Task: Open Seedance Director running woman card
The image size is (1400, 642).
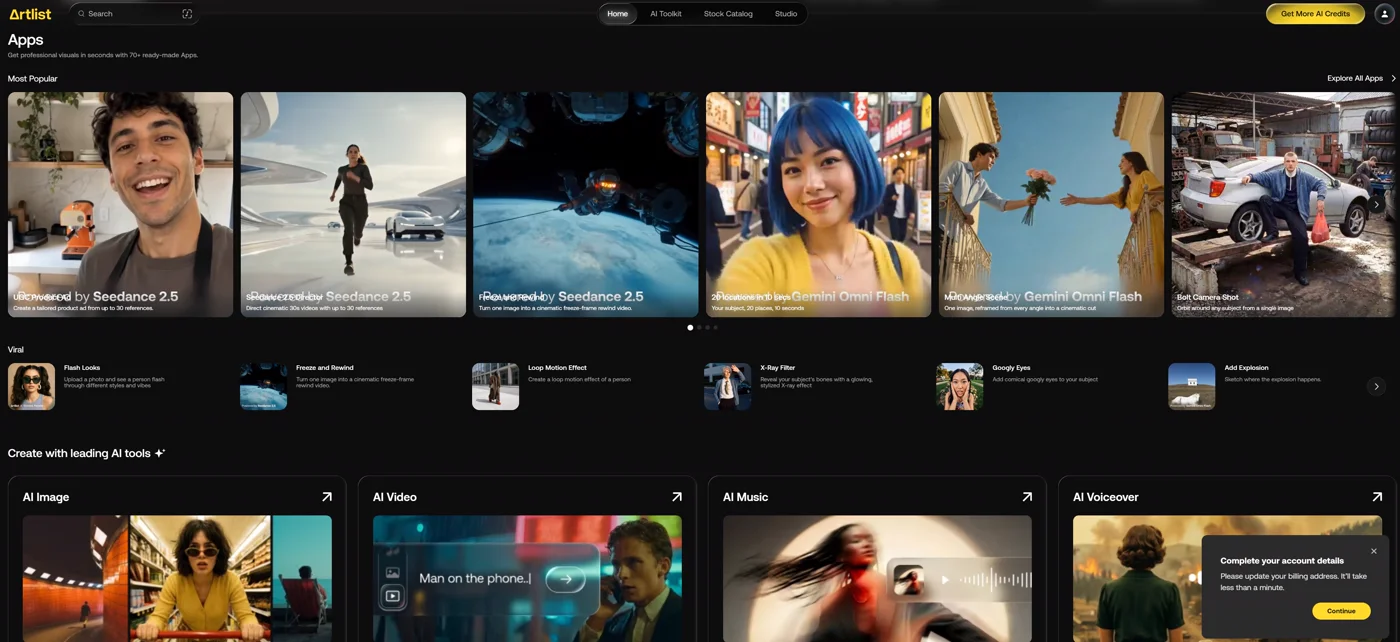Action: tap(353, 204)
